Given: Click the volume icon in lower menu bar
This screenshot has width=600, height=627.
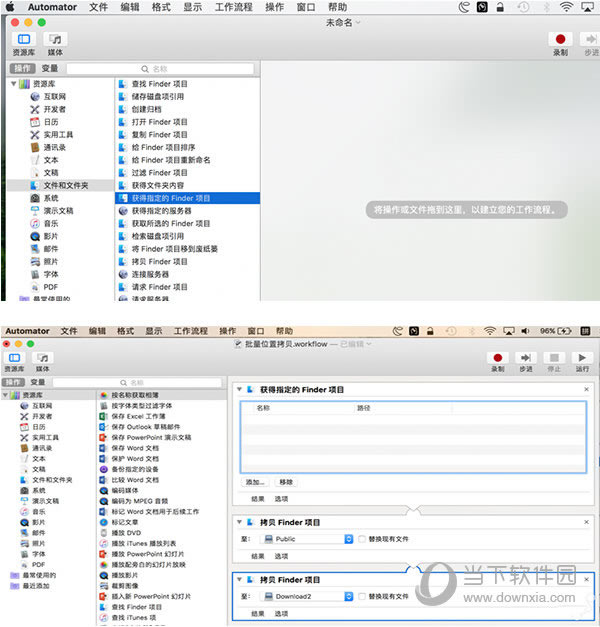Looking at the screenshot, I should [x=525, y=331].
